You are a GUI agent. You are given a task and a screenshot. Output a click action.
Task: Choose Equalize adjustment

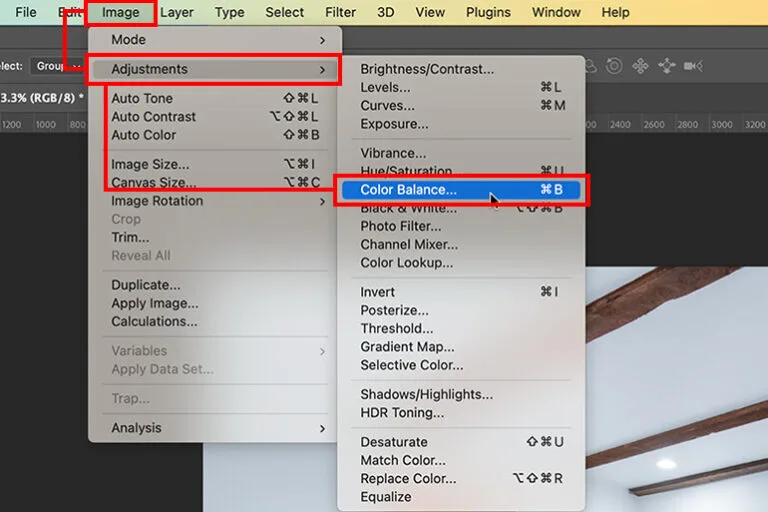coord(461,497)
